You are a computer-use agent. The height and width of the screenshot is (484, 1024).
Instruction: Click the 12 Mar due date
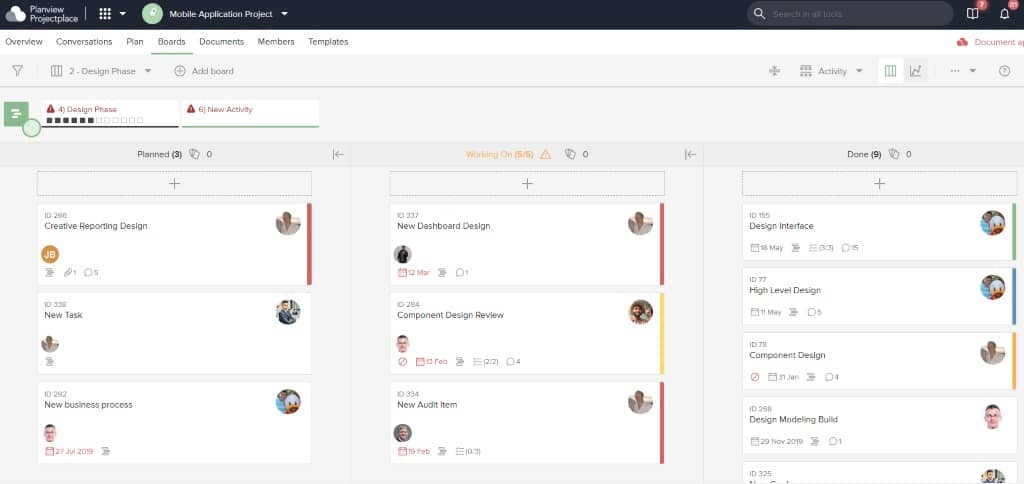(x=413, y=272)
